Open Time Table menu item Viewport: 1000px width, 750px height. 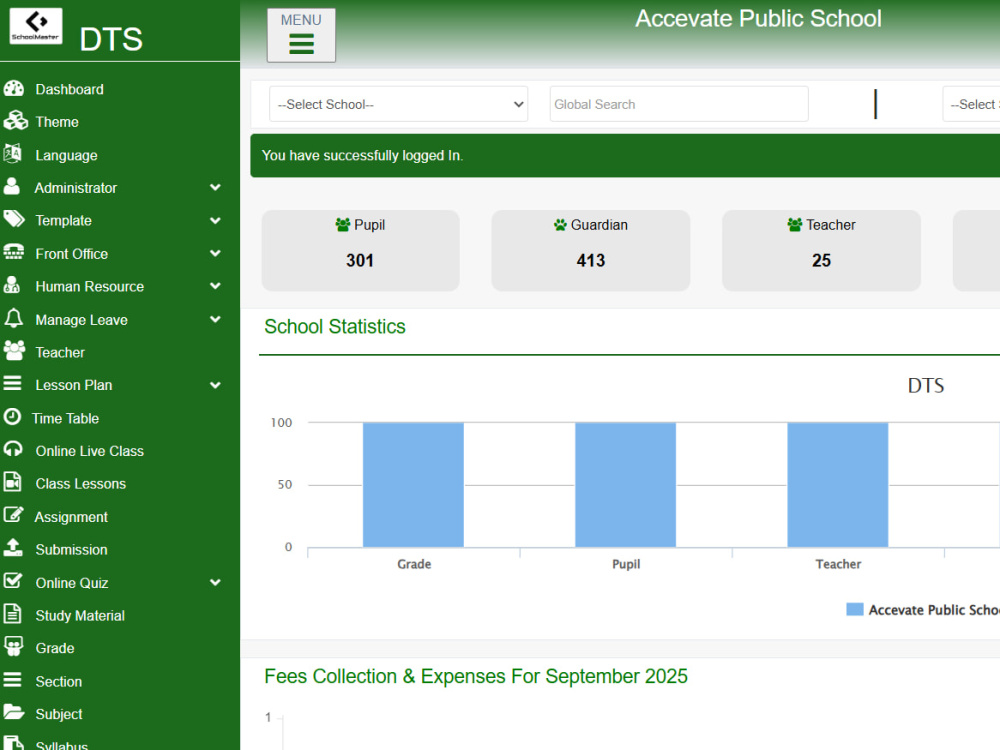[x=66, y=418]
